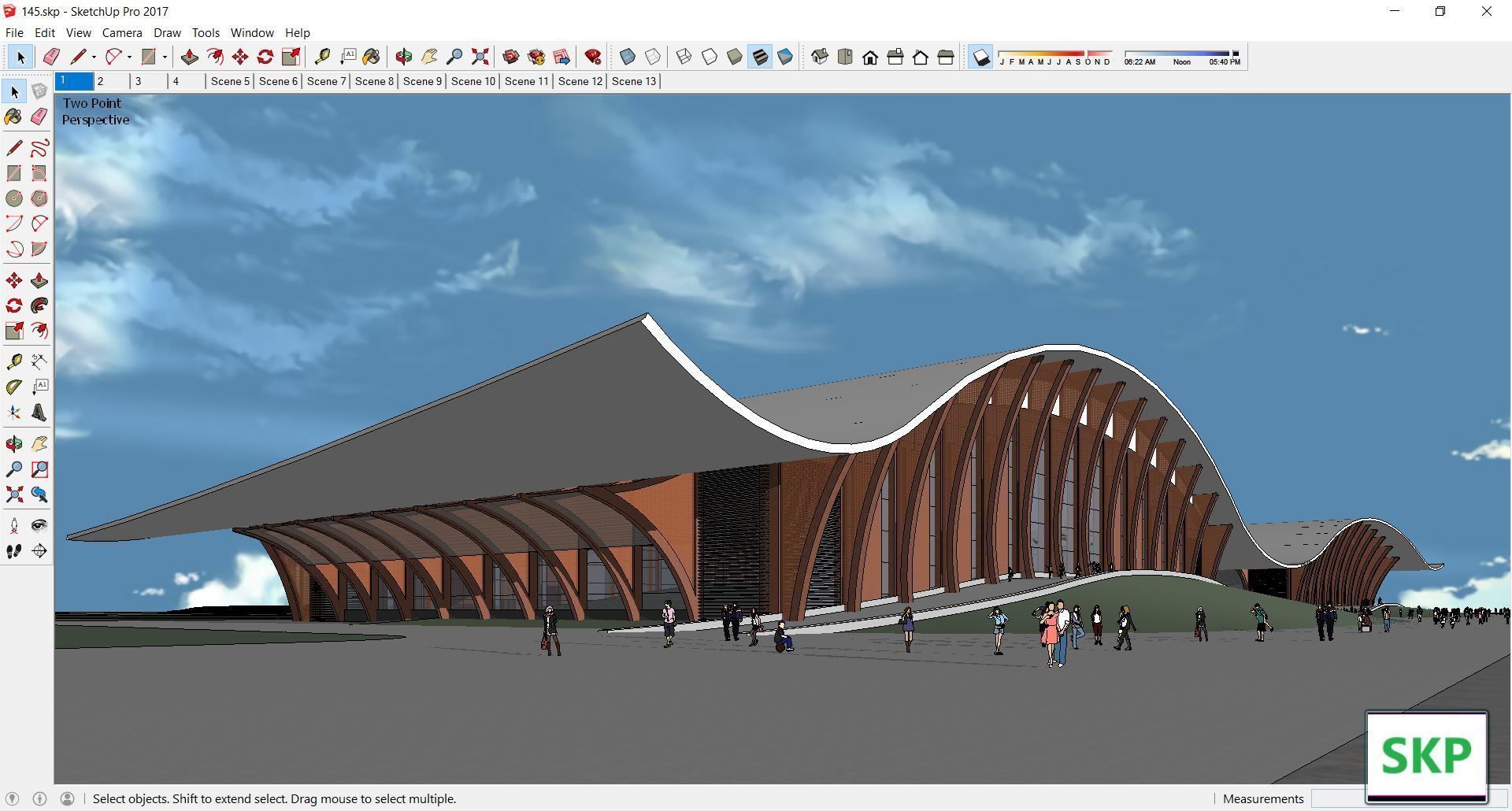Viewport: 1512px width, 811px height.
Task: Toggle the Show/Hide Shadows button
Action: [x=980, y=57]
